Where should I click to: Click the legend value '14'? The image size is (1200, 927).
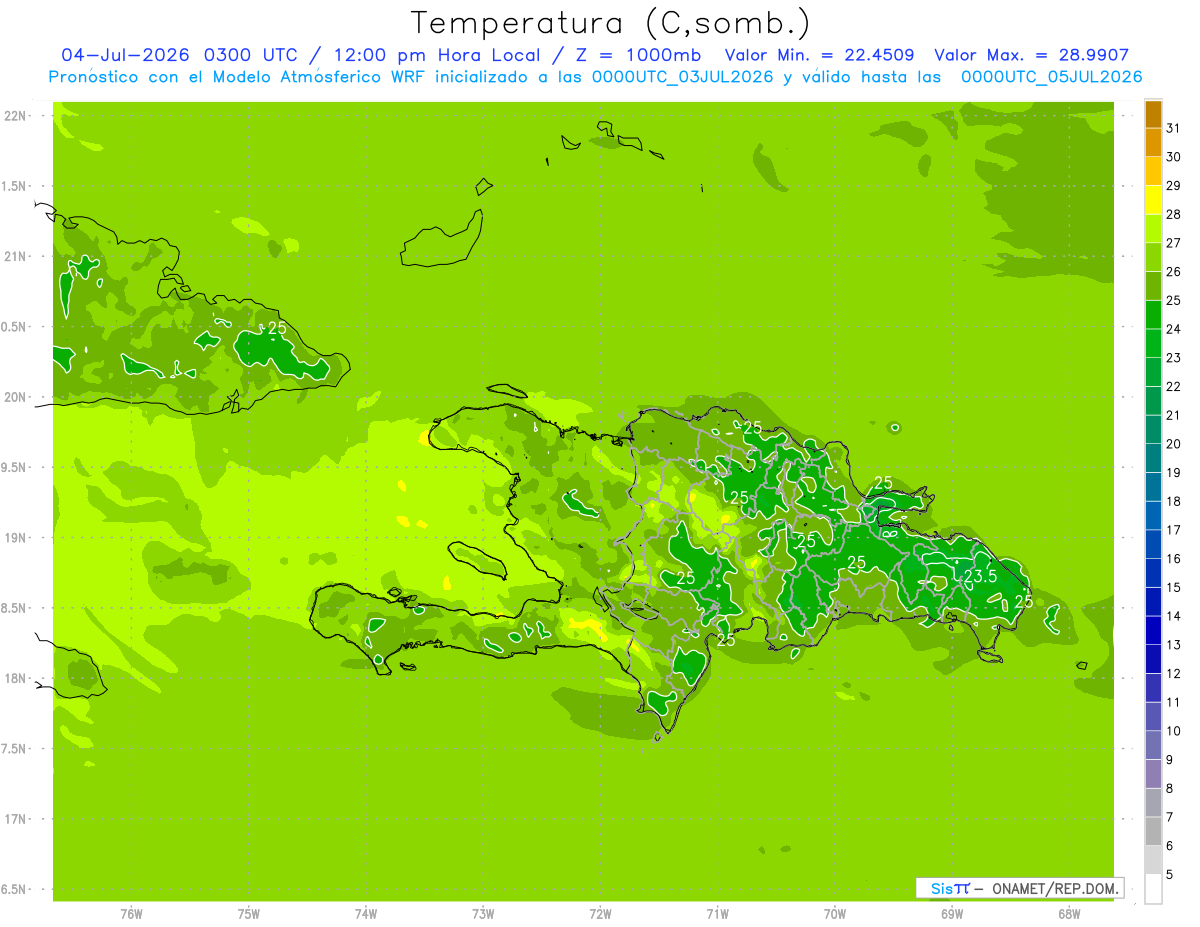[1174, 616]
